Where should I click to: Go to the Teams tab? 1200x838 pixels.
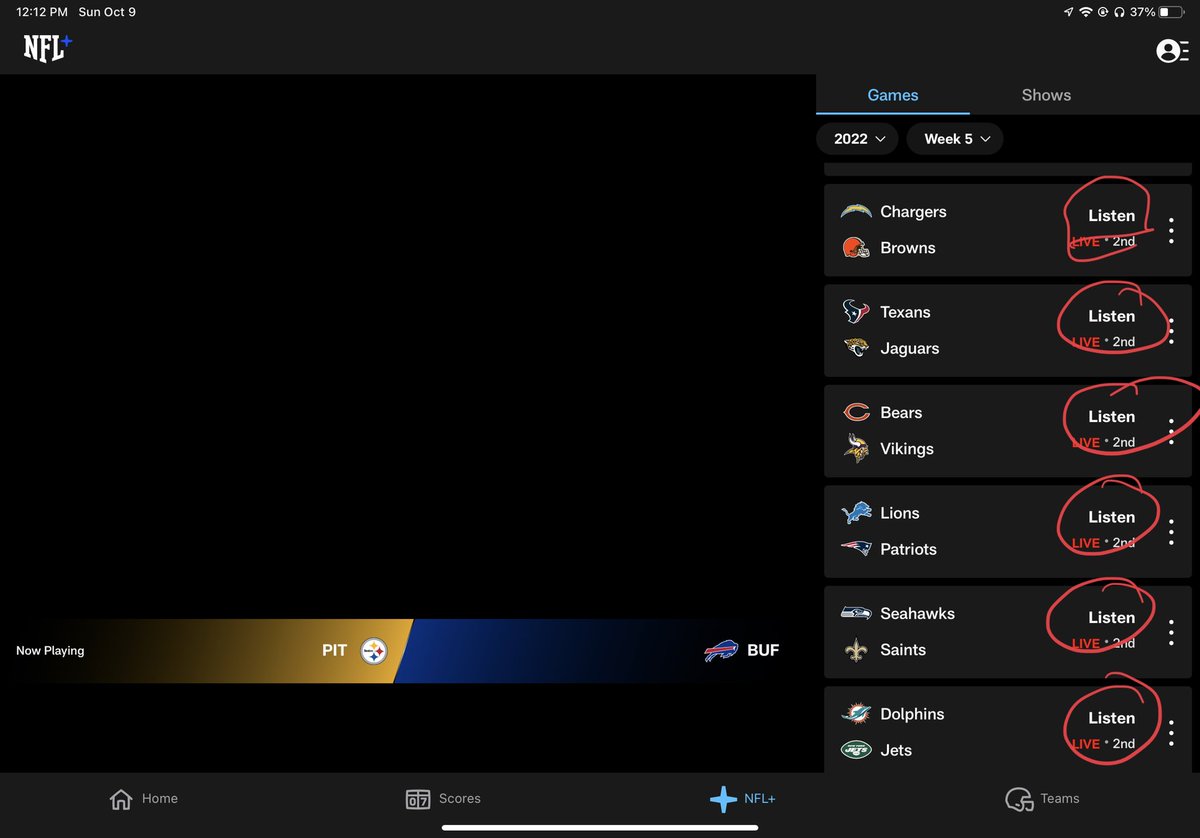[x=1042, y=799]
